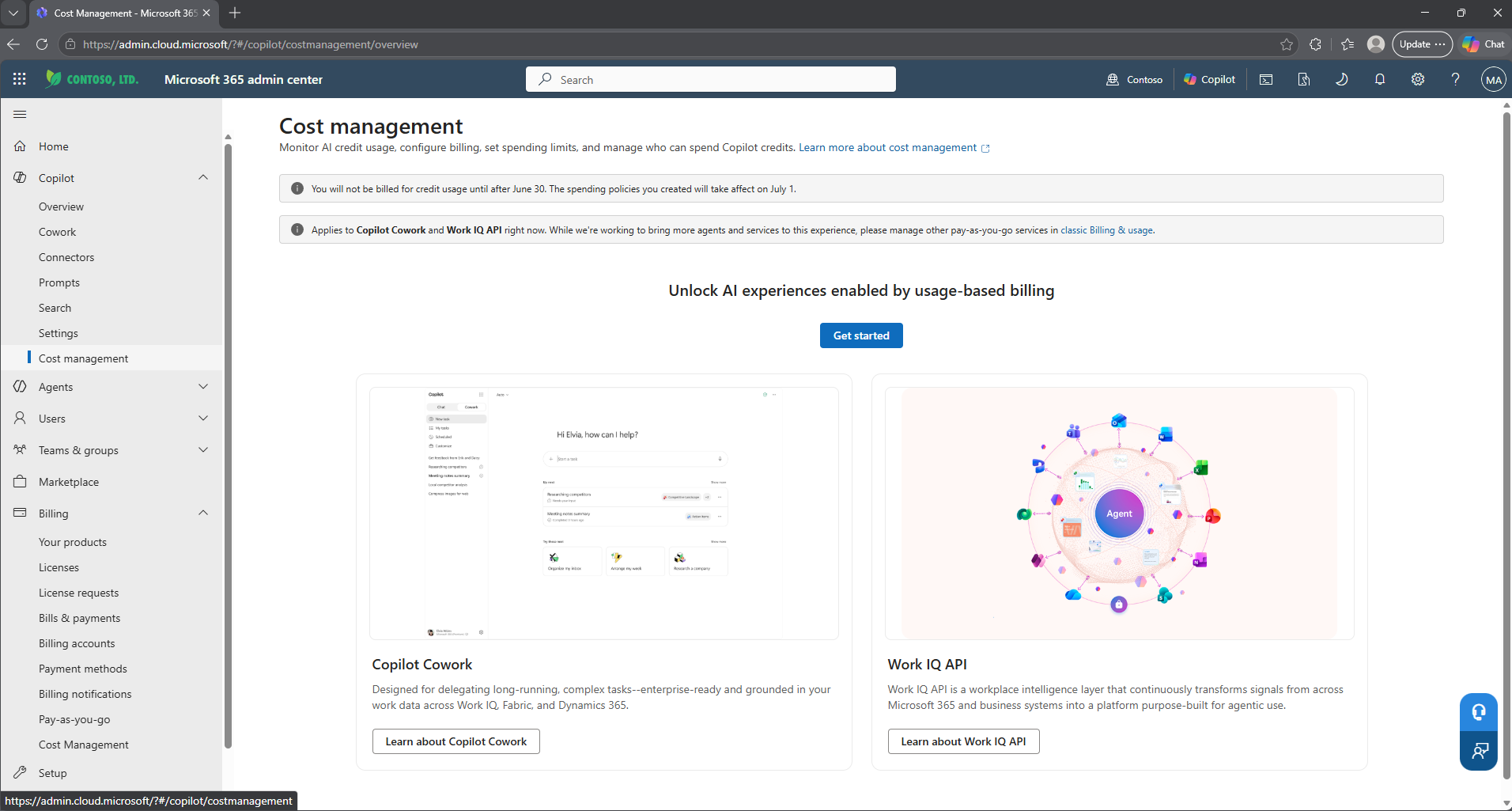Viewport: 1512px width, 811px height.
Task: Click the Copilot button in header
Action: [x=1209, y=79]
